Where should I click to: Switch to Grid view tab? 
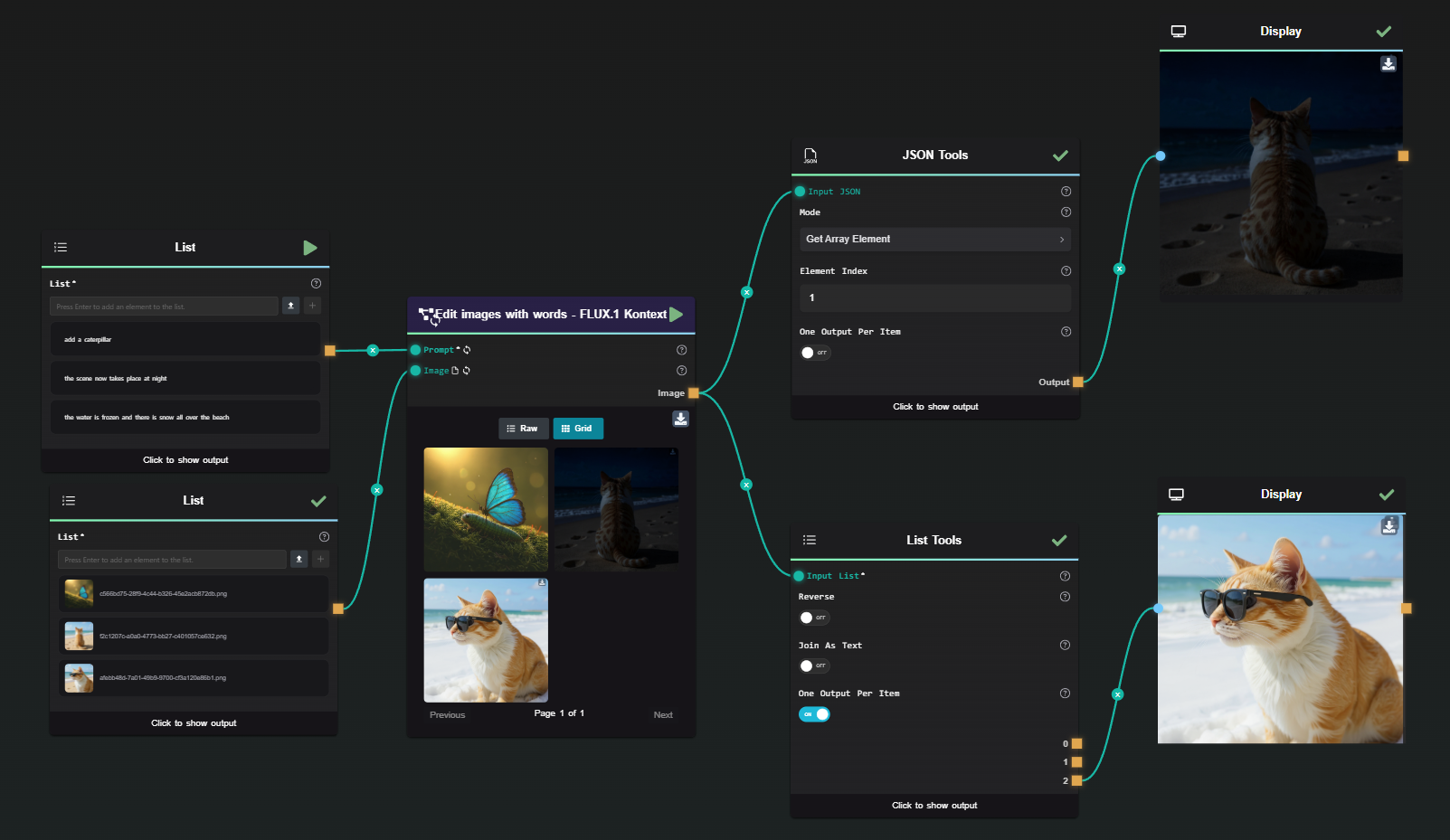coord(578,429)
